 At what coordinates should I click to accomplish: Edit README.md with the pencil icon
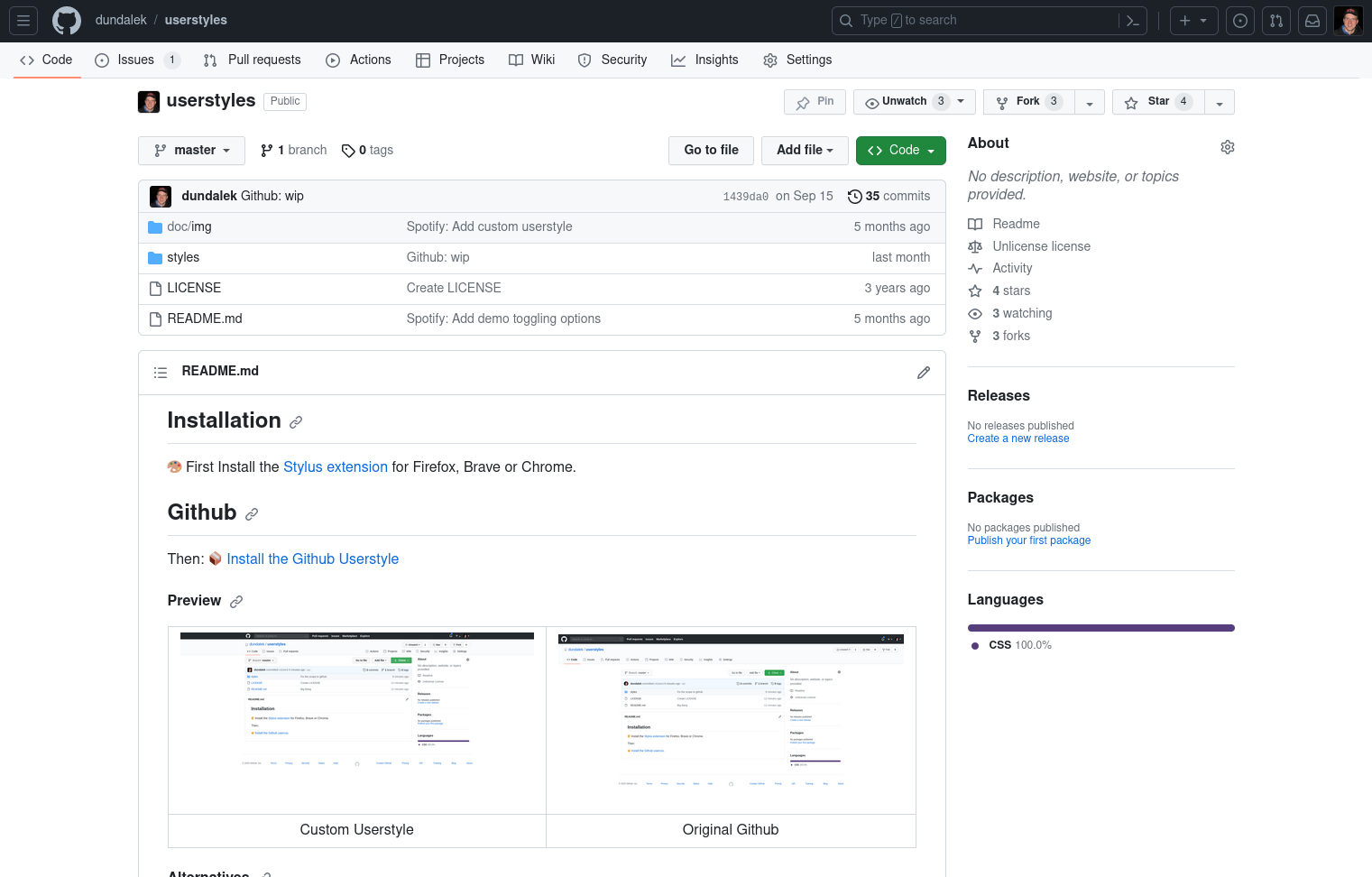pyautogui.click(x=924, y=373)
